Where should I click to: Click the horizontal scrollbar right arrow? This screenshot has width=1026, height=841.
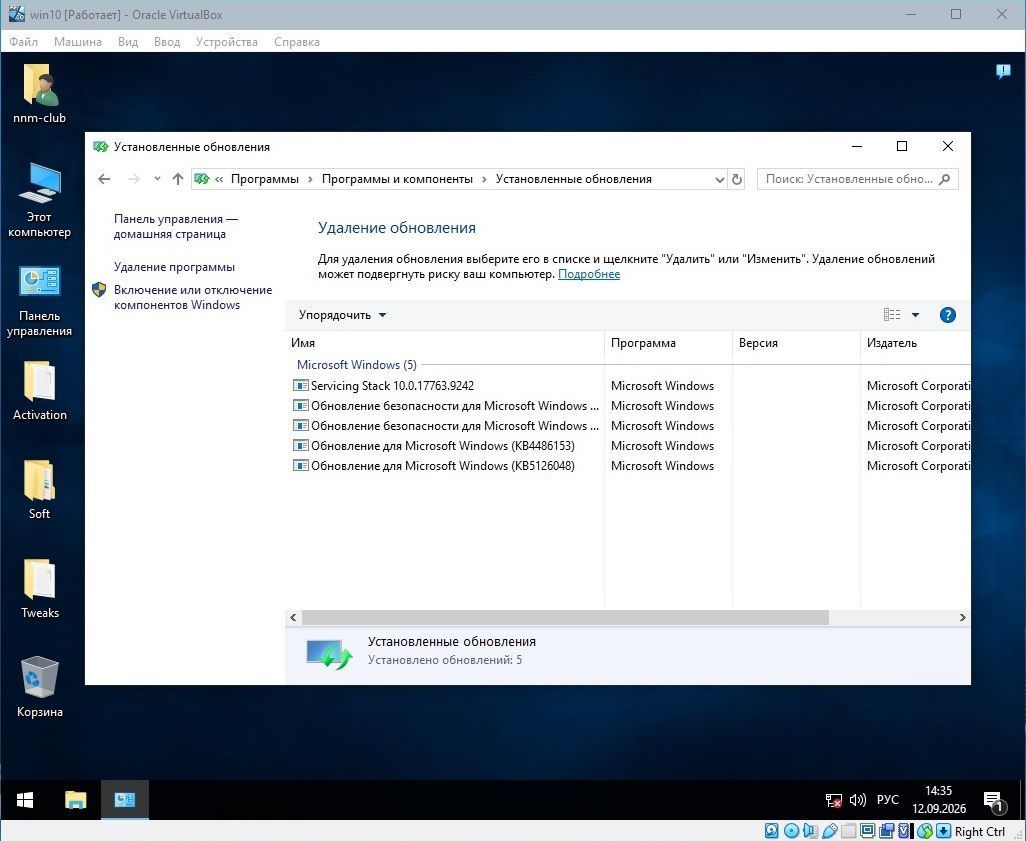click(963, 617)
